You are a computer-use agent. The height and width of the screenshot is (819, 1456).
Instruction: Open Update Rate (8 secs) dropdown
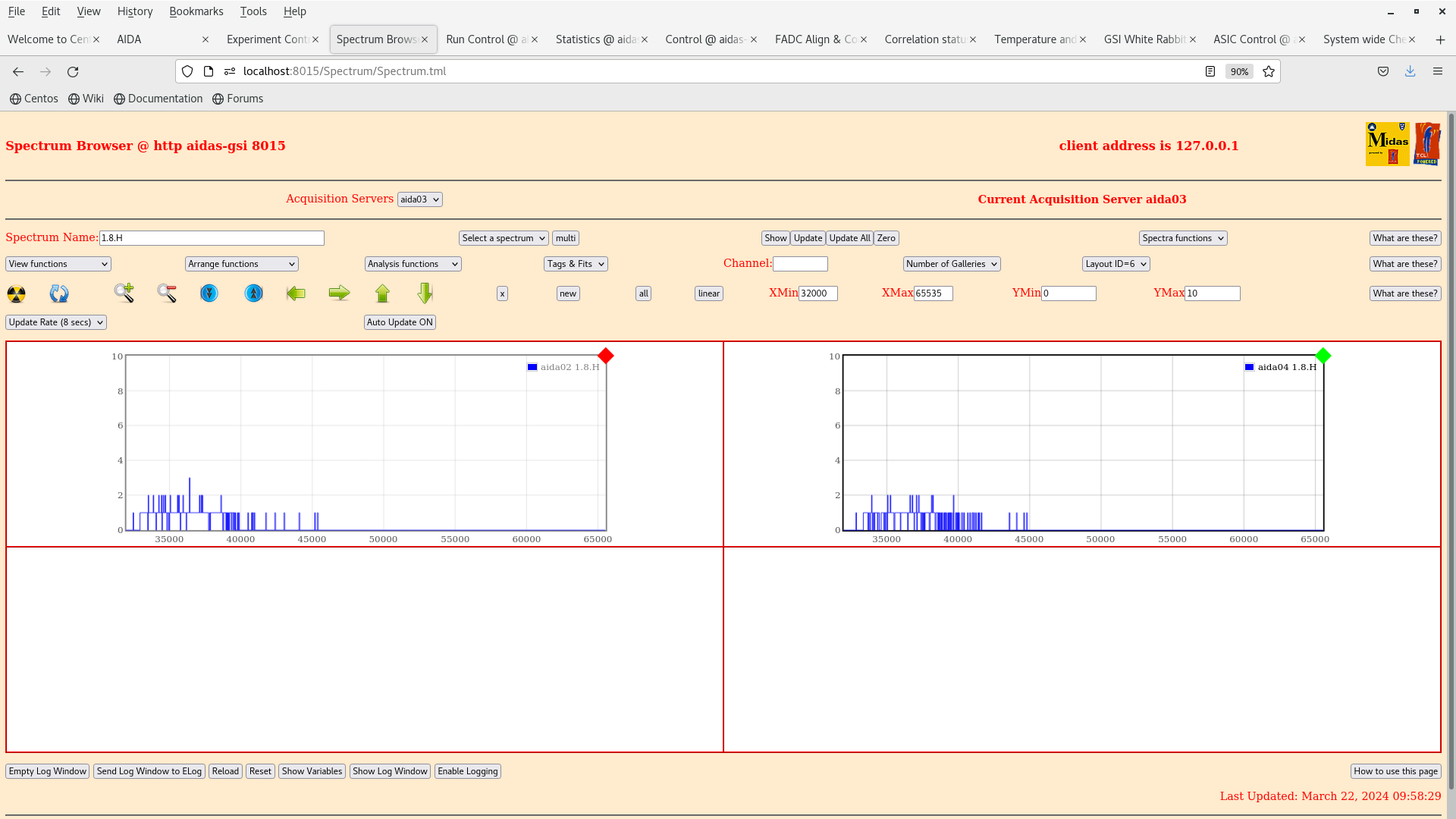[x=56, y=322]
